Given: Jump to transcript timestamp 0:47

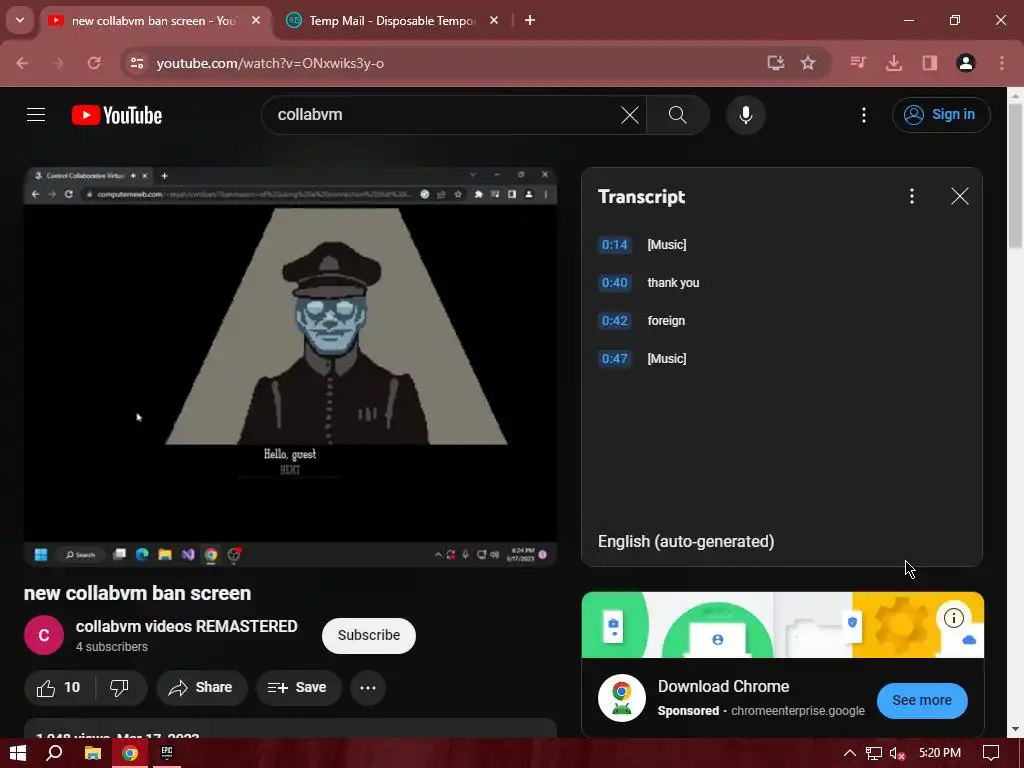Looking at the screenshot, I should [614, 358].
